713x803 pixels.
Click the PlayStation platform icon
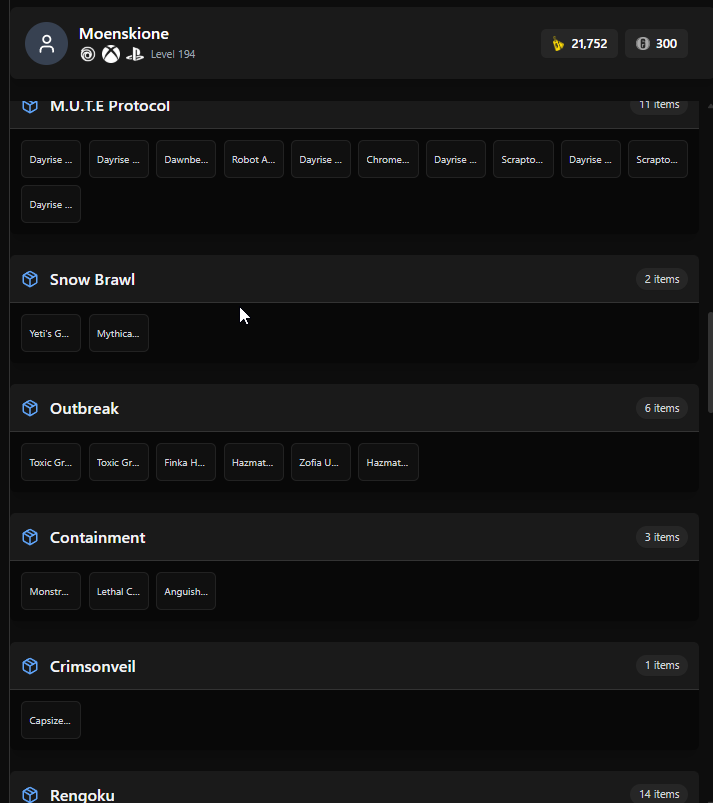(x=135, y=54)
